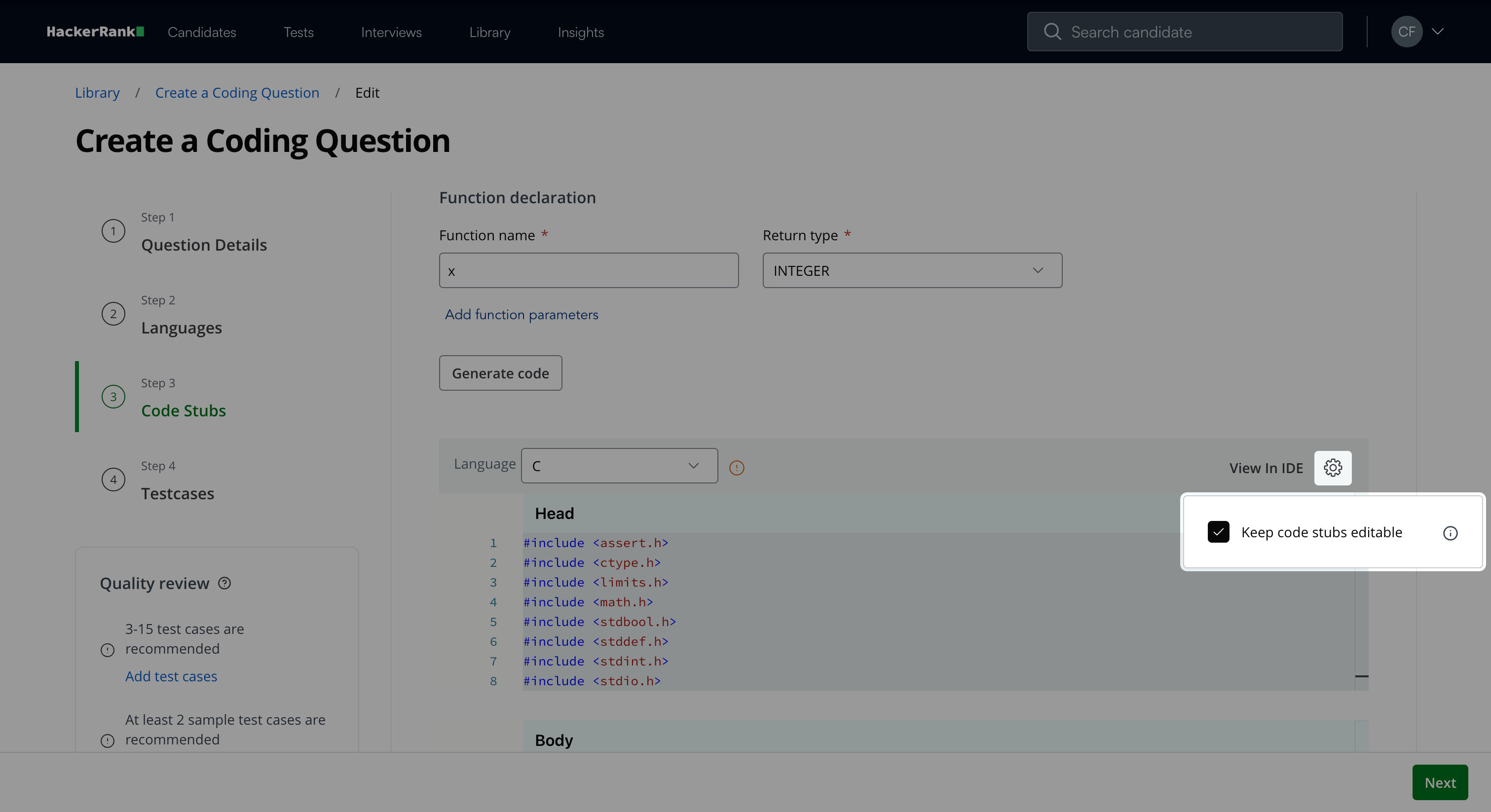
Task: Go to the Insights nav tab
Action: tap(581, 33)
